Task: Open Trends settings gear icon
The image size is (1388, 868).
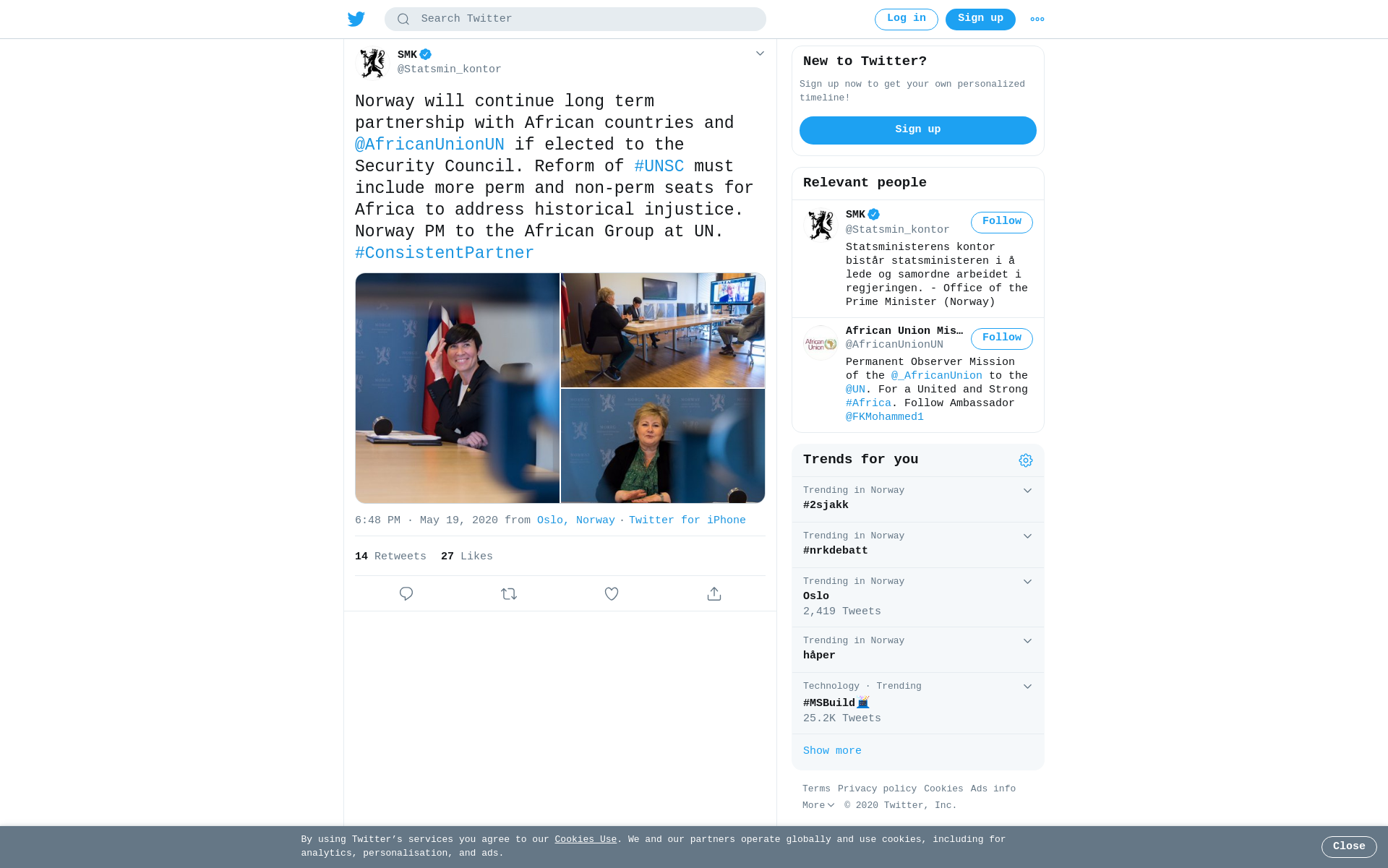Action: click(1025, 460)
